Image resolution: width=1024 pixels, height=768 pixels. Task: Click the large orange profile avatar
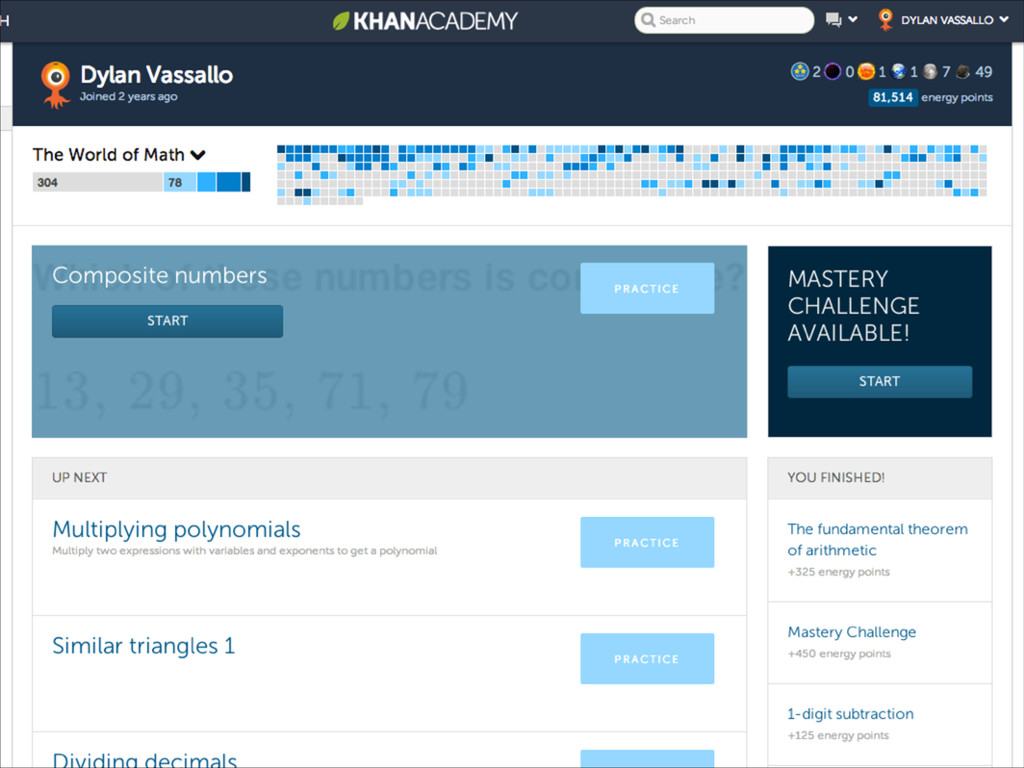coord(56,84)
